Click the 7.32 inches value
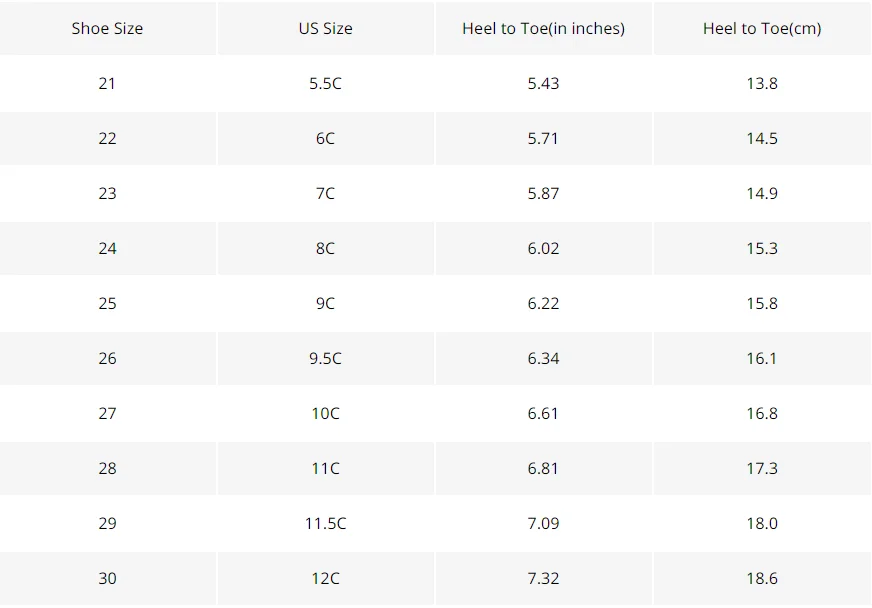Viewport: 872px width, 608px height. pyautogui.click(x=543, y=579)
